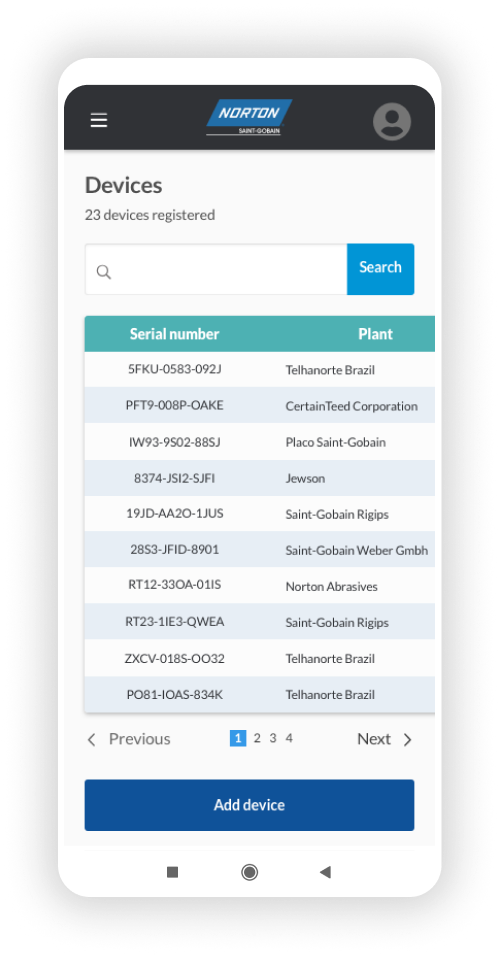Select serial number PO81-IOAS-834K
Viewport: 500px width, 955px height.
(x=175, y=694)
